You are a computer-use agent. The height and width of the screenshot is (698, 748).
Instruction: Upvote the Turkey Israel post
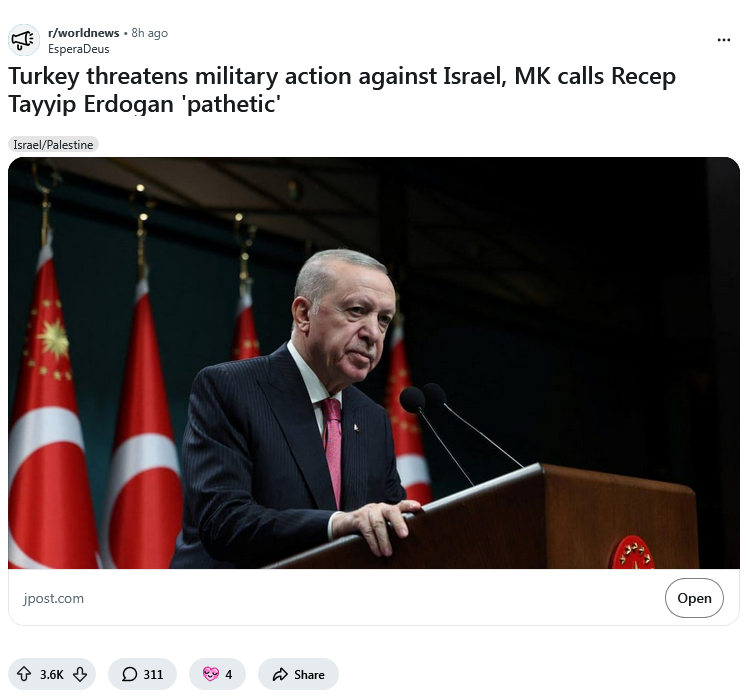click(x=24, y=674)
